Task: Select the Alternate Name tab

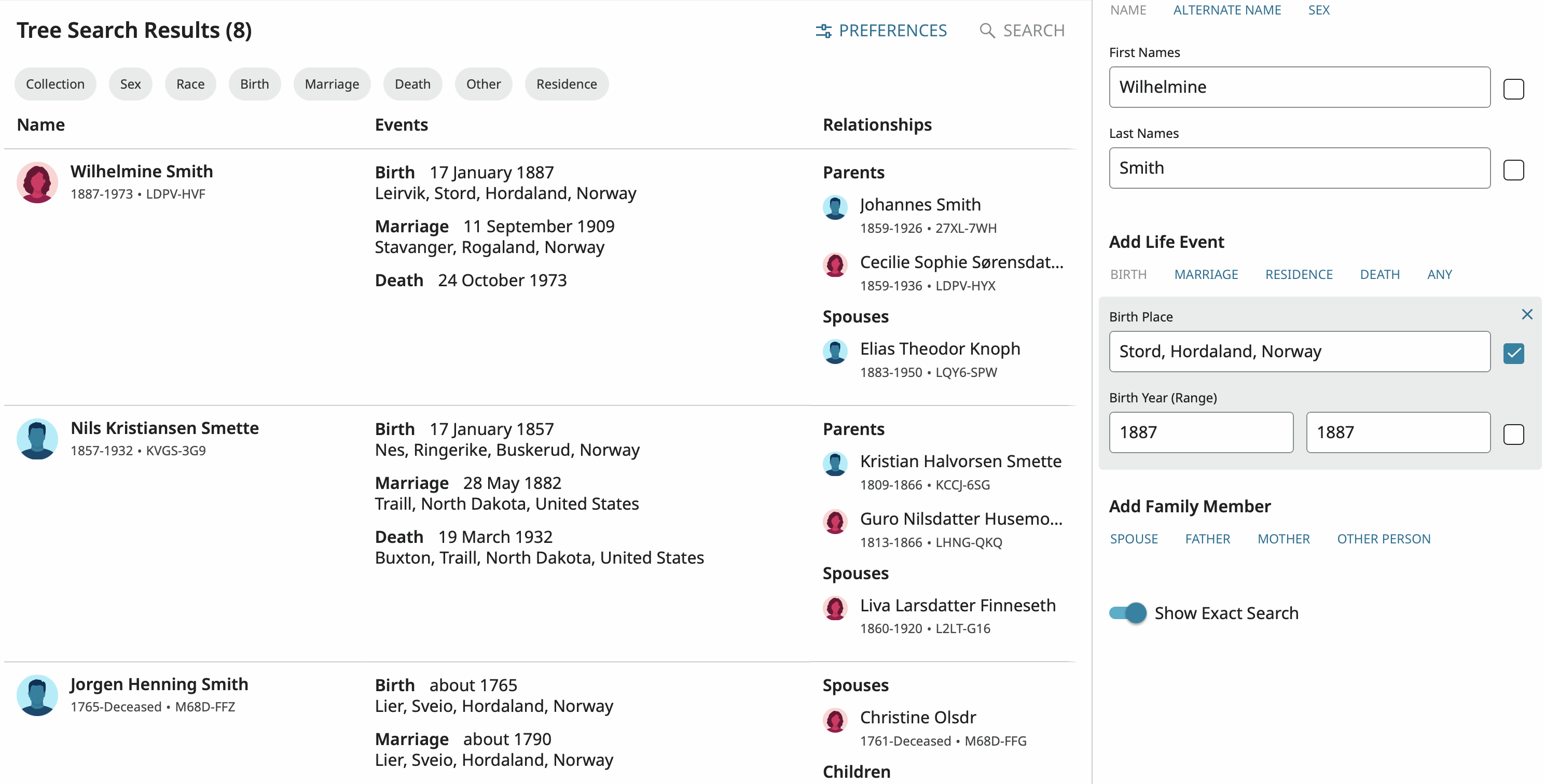Action: tap(1226, 10)
